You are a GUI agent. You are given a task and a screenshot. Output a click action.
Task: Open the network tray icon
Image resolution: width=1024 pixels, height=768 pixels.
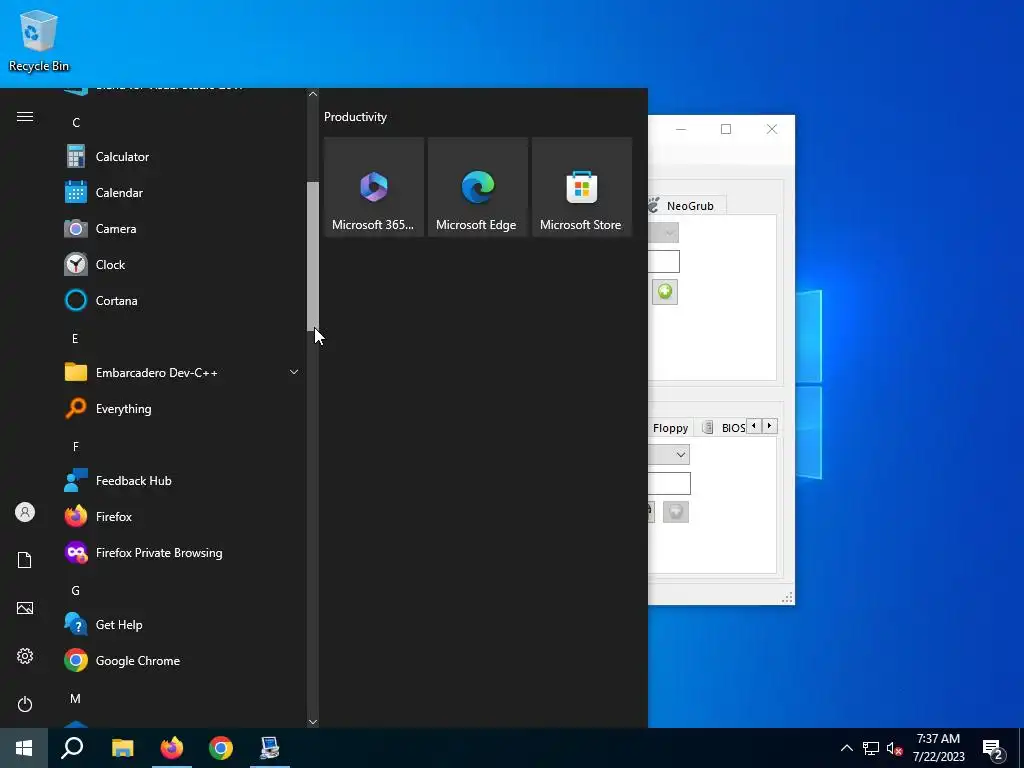tap(871, 748)
